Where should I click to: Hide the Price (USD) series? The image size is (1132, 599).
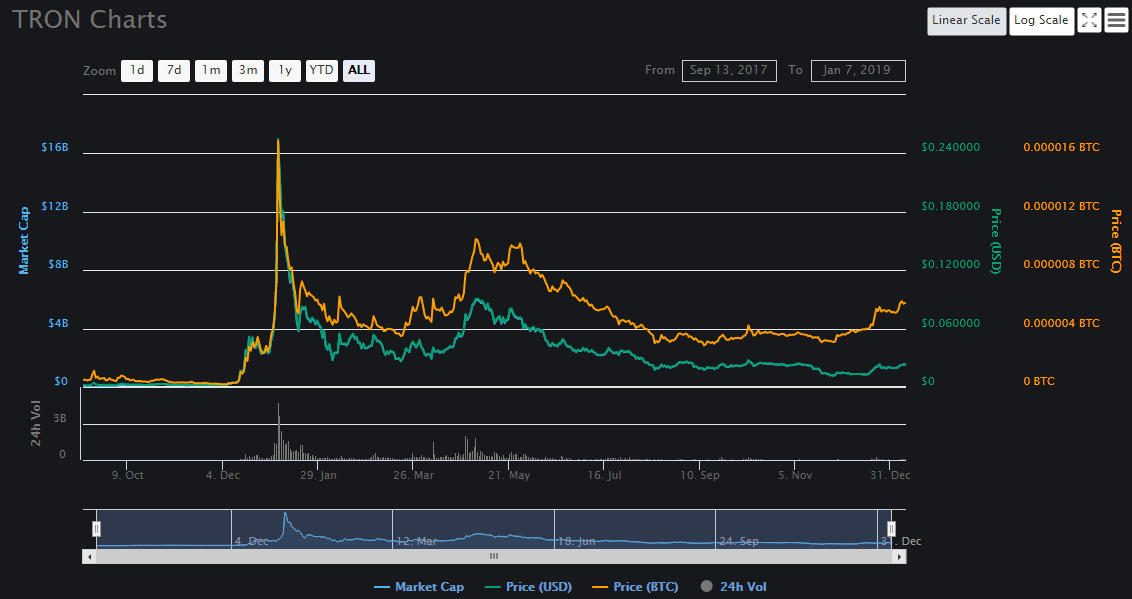click(x=531, y=587)
